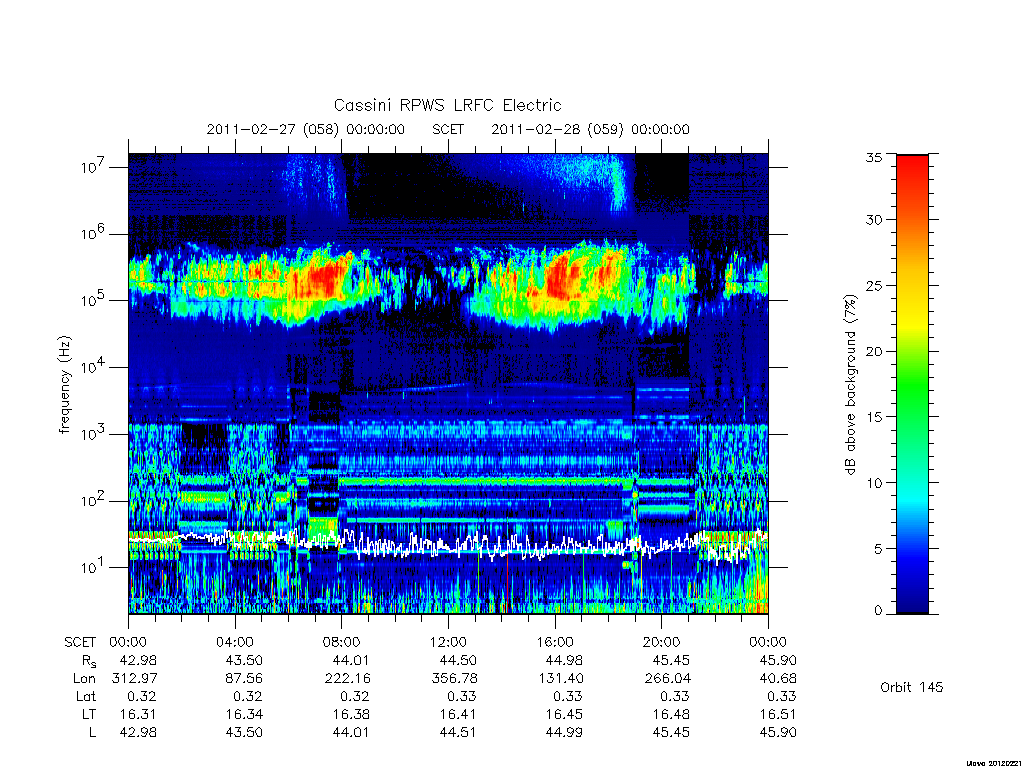
Task: Click the Lon value '356.78'
Action: (454, 679)
